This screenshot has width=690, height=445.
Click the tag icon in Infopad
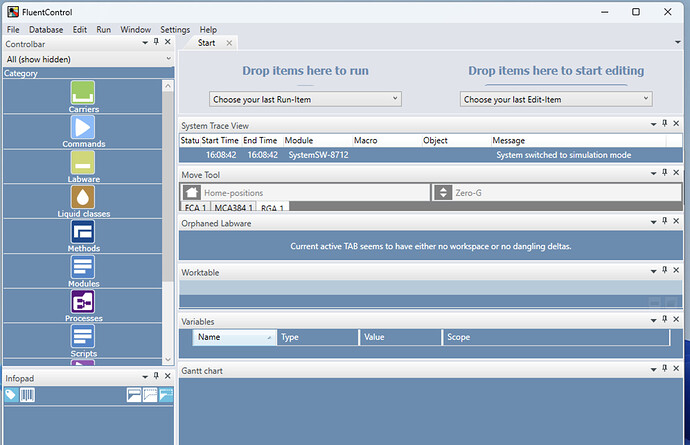(11, 395)
